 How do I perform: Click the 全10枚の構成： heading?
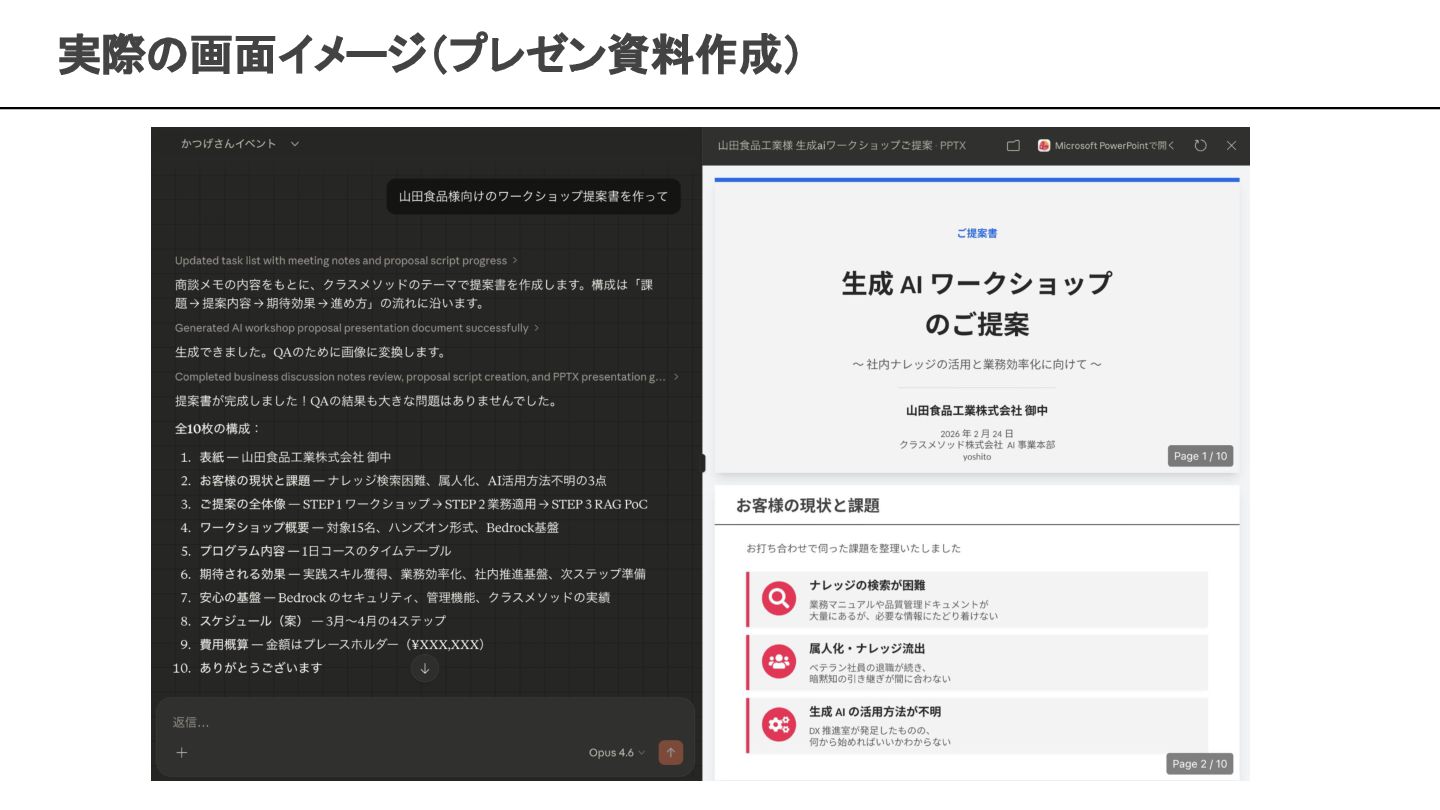217,428
